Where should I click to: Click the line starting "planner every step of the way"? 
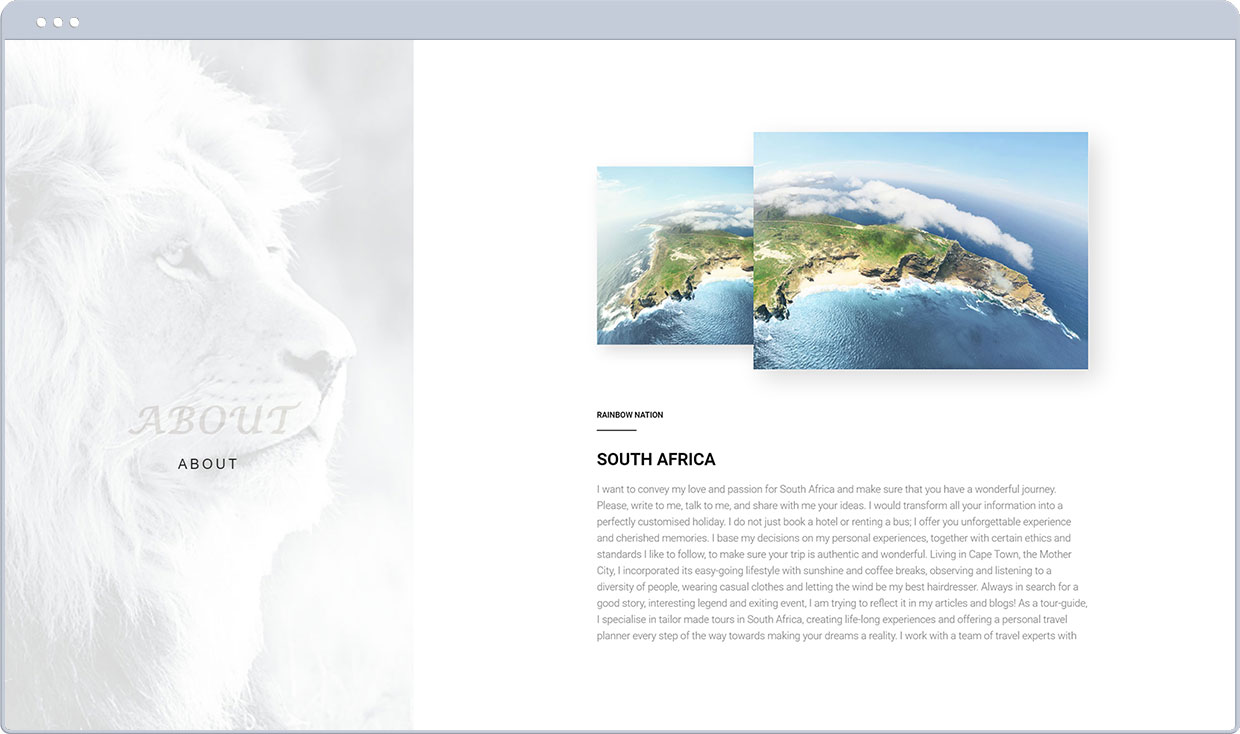pyautogui.click(x=837, y=636)
